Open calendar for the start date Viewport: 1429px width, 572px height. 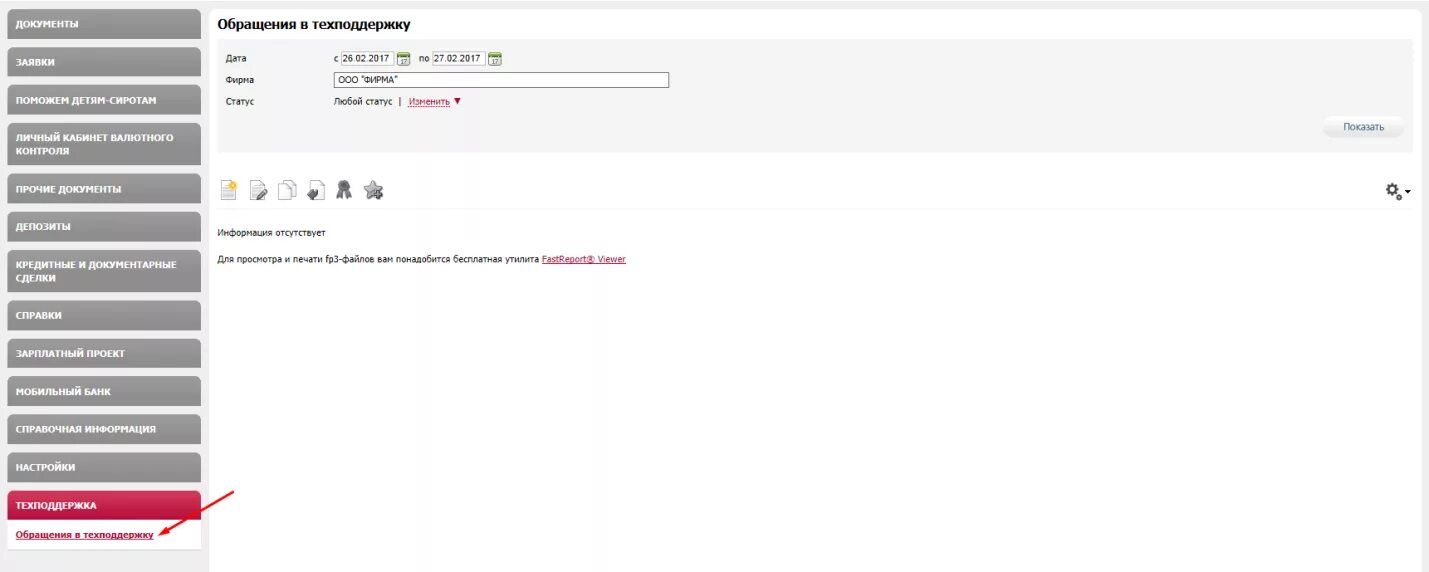click(x=404, y=59)
